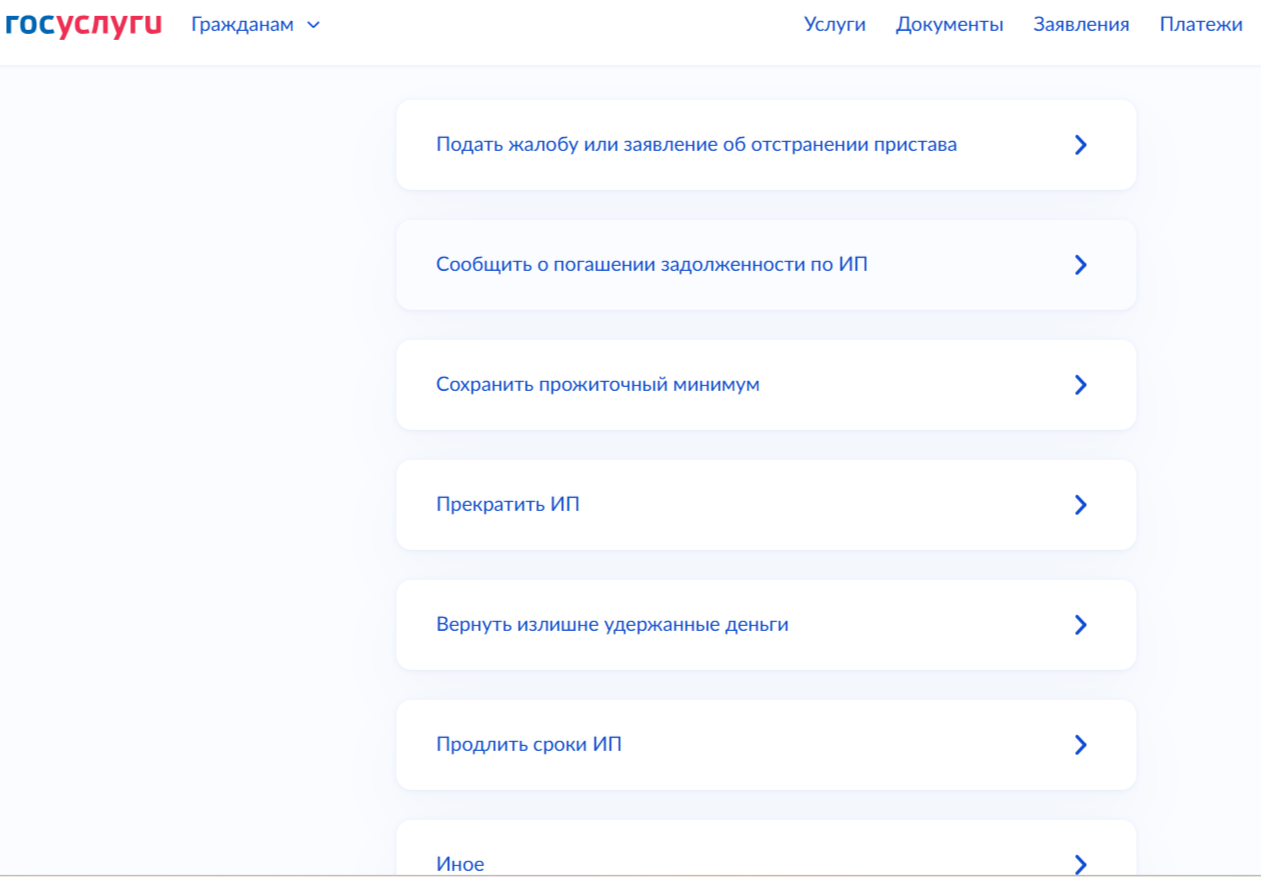The width and height of the screenshot is (1261, 877).
Task: Pick the Иное option label
Action: 460,864
